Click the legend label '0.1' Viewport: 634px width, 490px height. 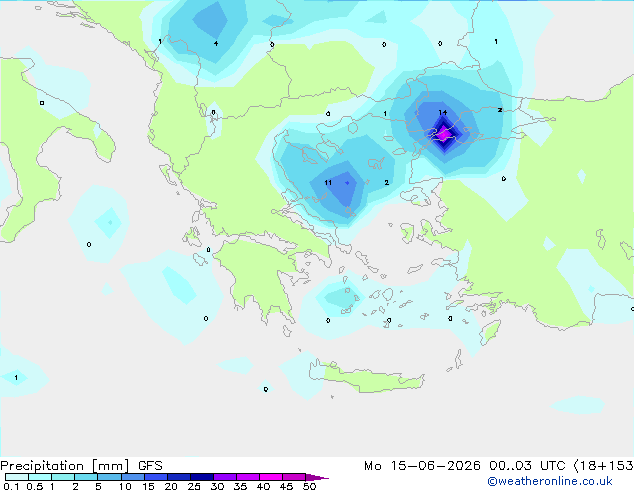11,486
